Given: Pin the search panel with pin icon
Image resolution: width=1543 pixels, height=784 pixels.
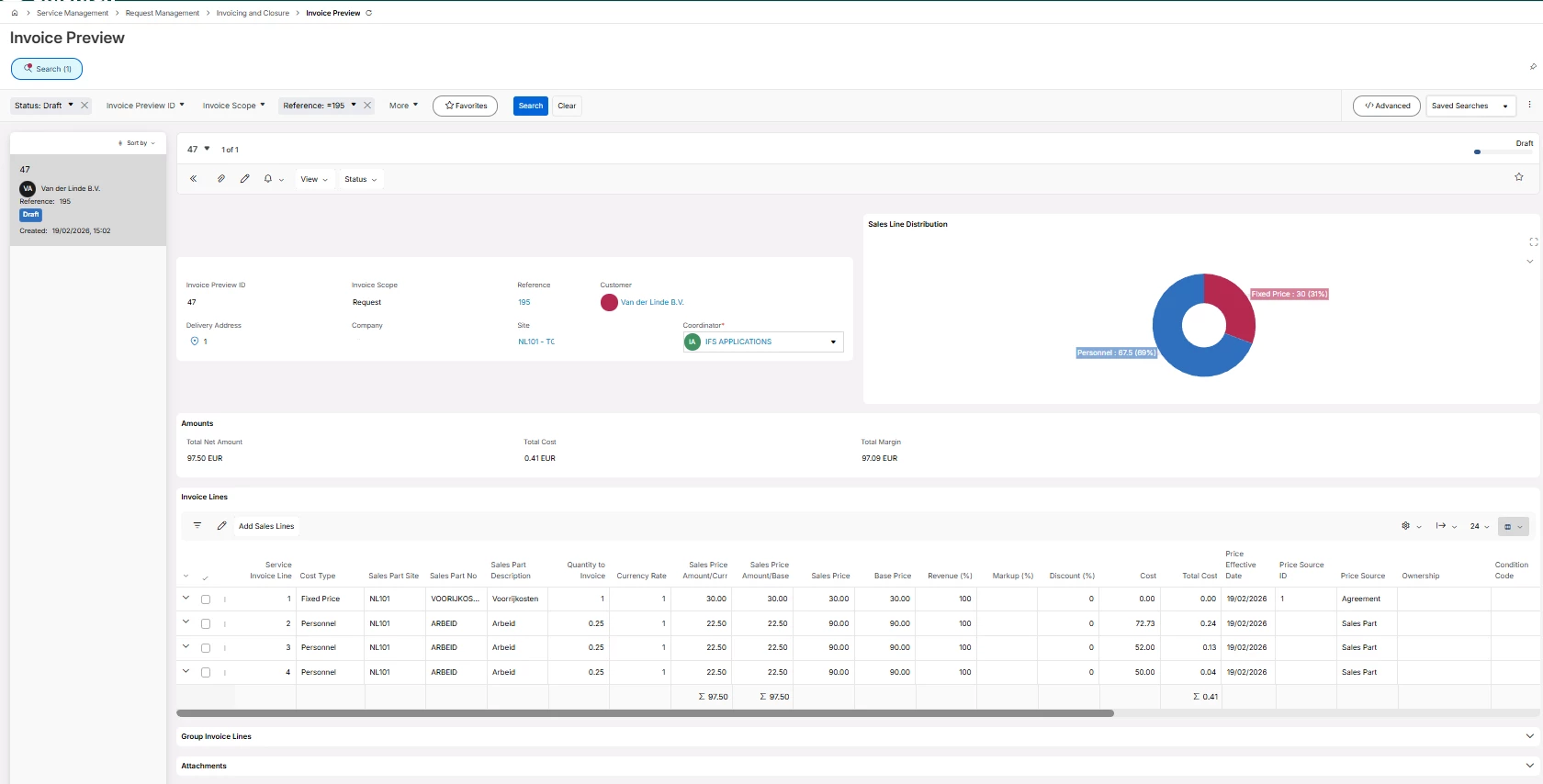Looking at the screenshot, I should pos(1533,66).
